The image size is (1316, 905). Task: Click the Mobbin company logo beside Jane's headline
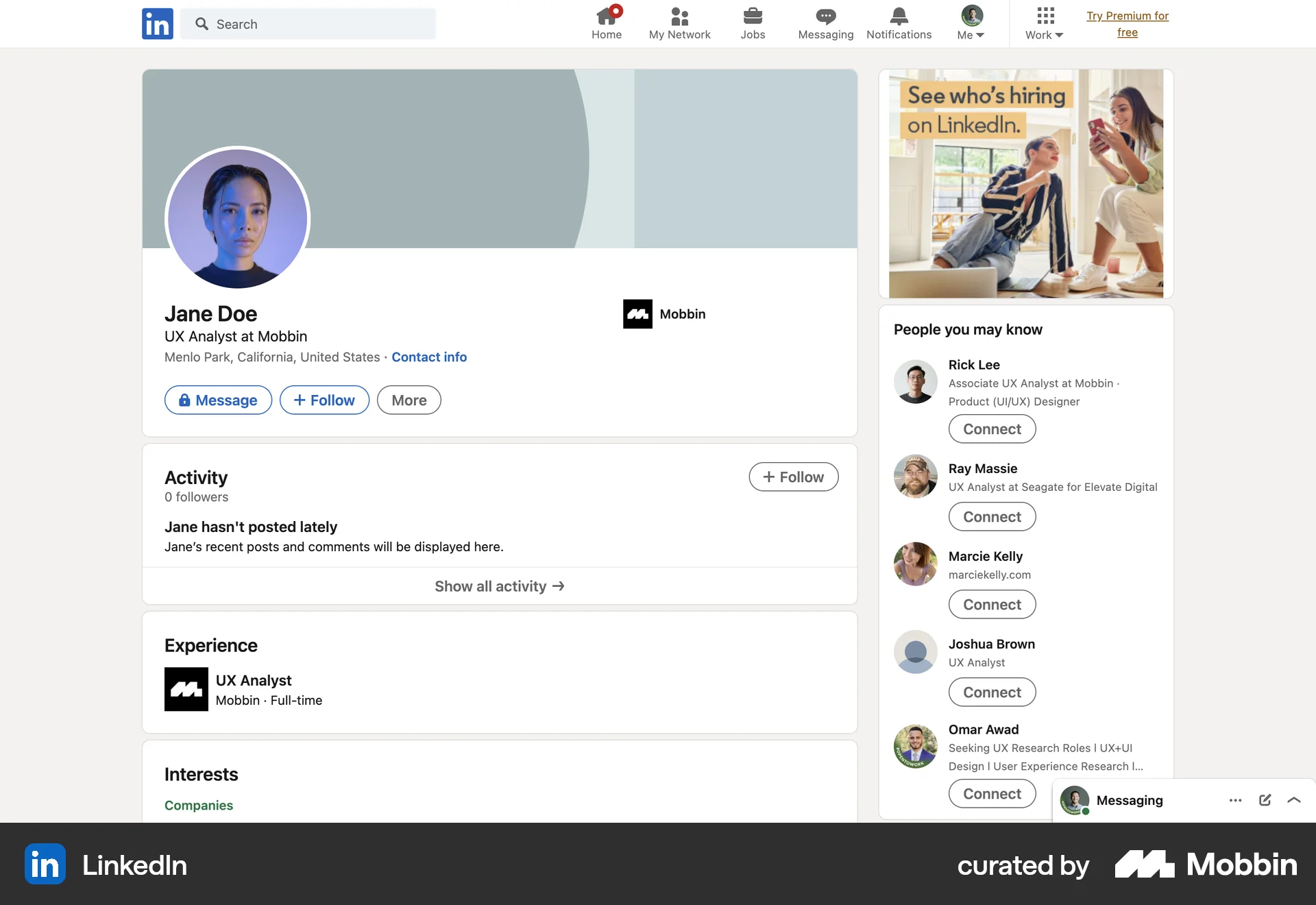click(637, 313)
